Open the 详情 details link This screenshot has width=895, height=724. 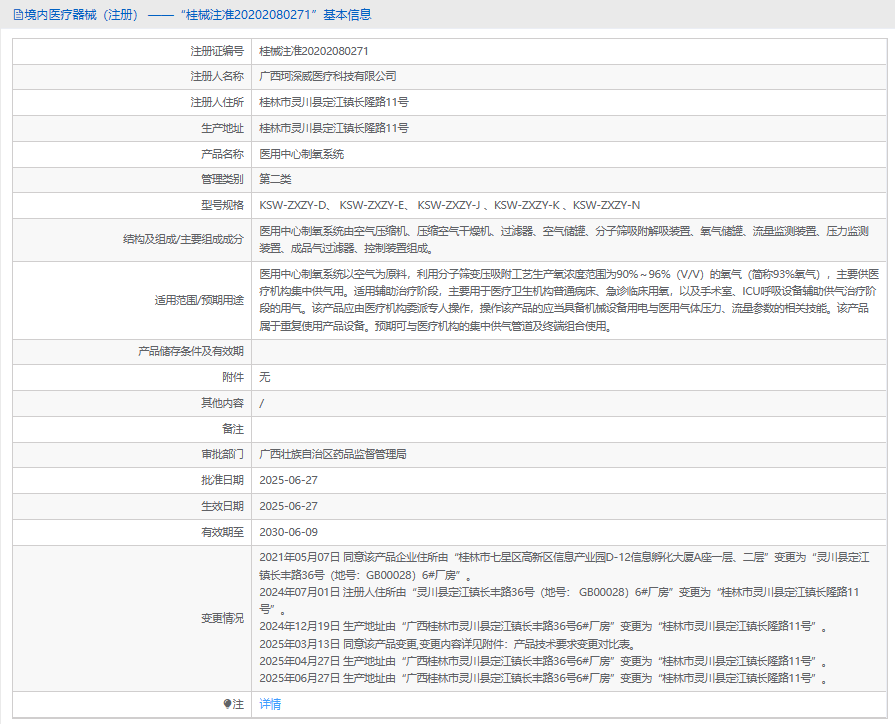click(270, 704)
